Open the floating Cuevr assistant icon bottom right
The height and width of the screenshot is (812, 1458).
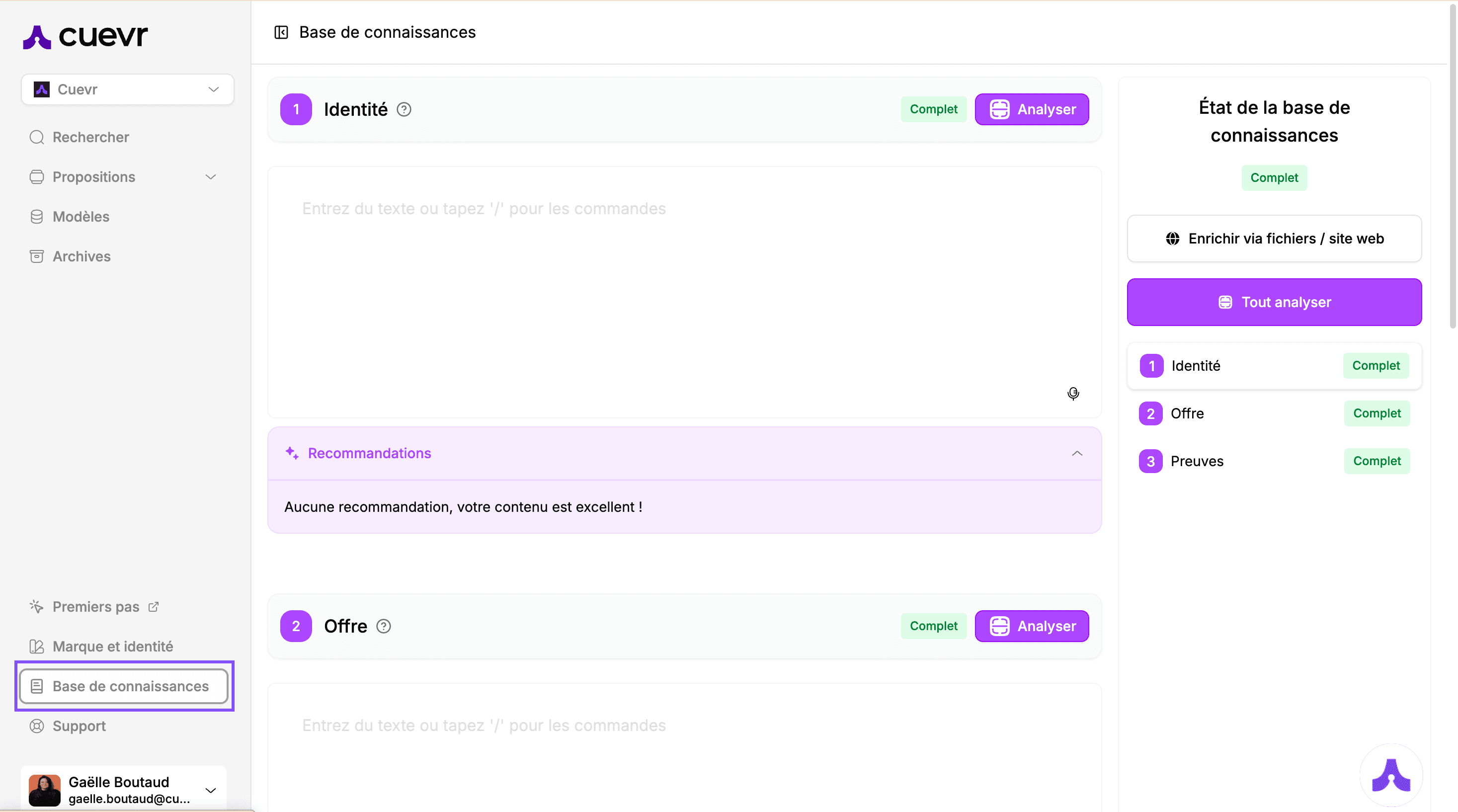coord(1391,775)
